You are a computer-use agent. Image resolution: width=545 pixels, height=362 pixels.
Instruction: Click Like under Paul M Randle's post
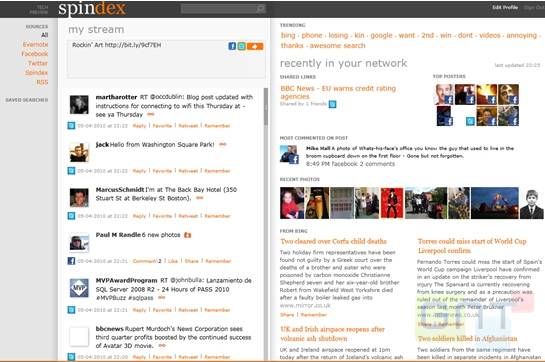click(x=173, y=261)
